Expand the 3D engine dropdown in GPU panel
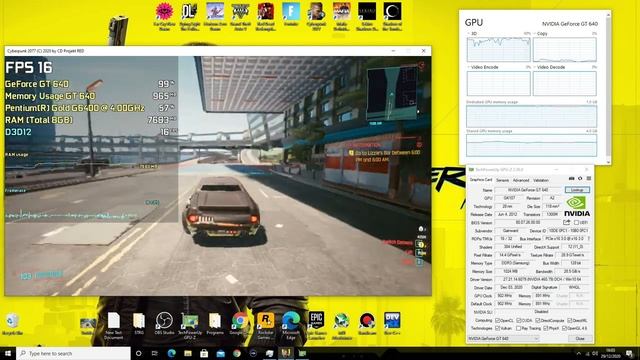Screen dimensions: 640x360 (x=469, y=33)
